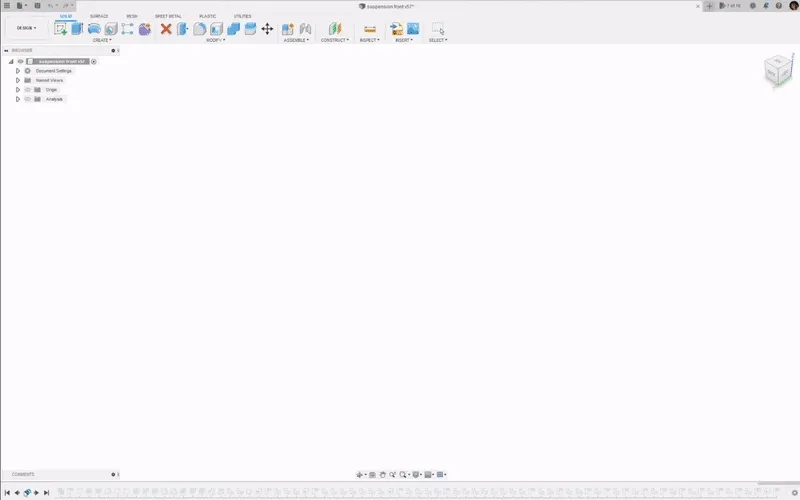Expand the Origin node
The height and width of the screenshot is (500, 800).
tap(18, 90)
